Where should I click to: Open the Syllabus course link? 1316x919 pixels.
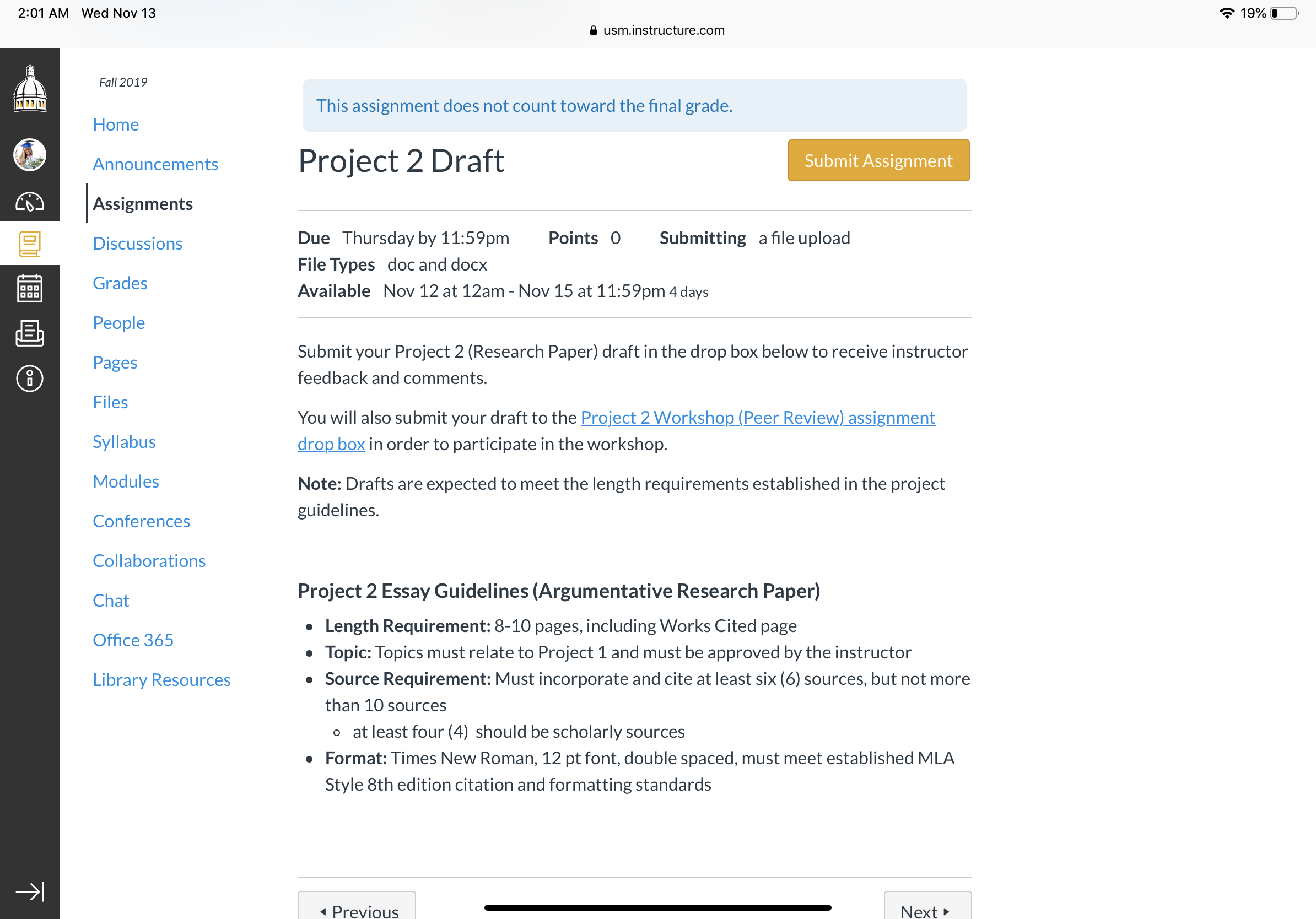pos(125,442)
